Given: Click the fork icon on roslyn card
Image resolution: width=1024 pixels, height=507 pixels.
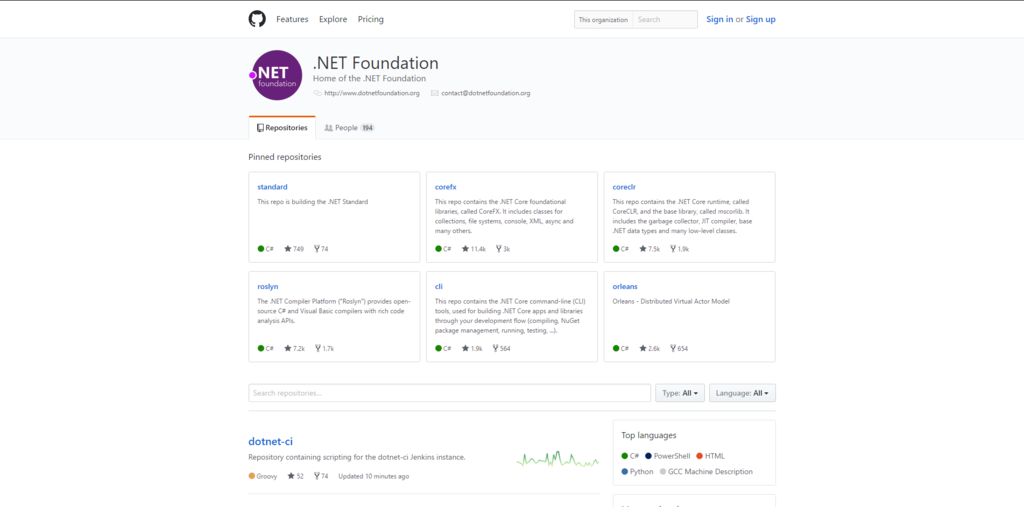Looking at the screenshot, I should [318, 348].
